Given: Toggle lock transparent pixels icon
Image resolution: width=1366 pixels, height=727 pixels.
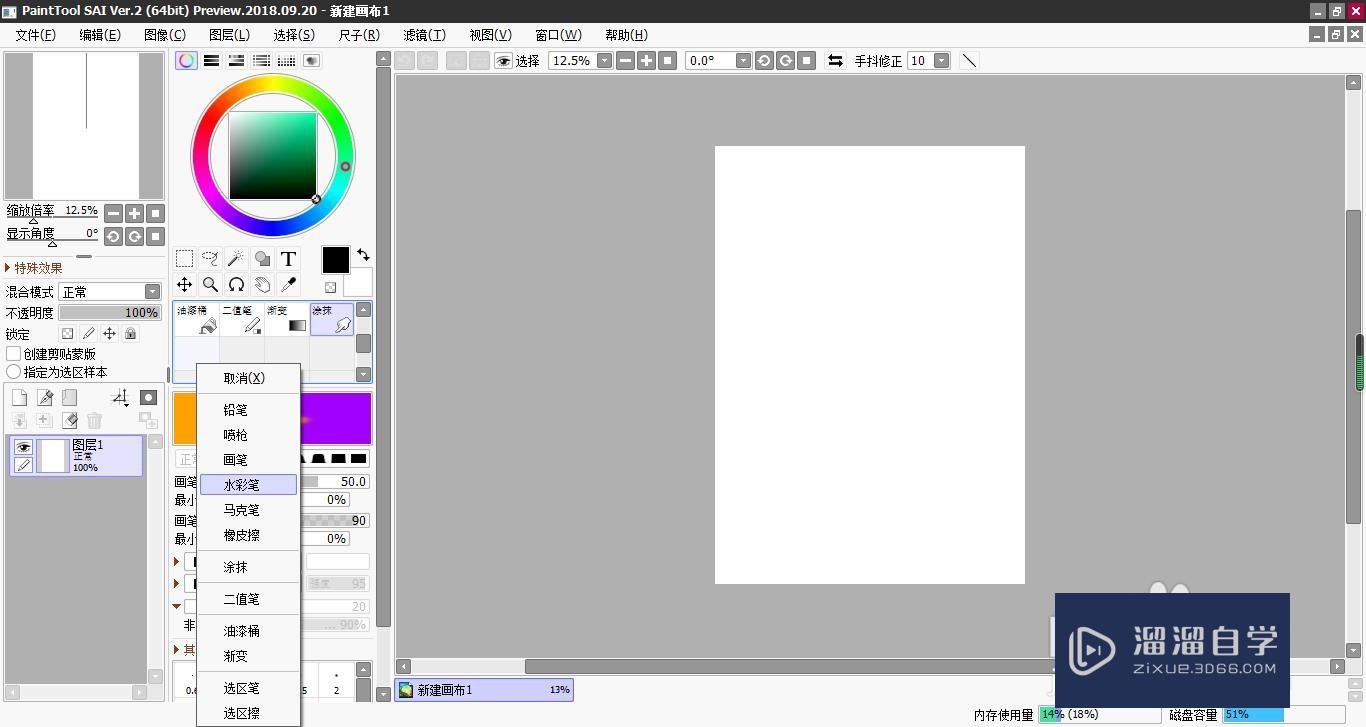Looking at the screenshot, I should click(67, 333).
